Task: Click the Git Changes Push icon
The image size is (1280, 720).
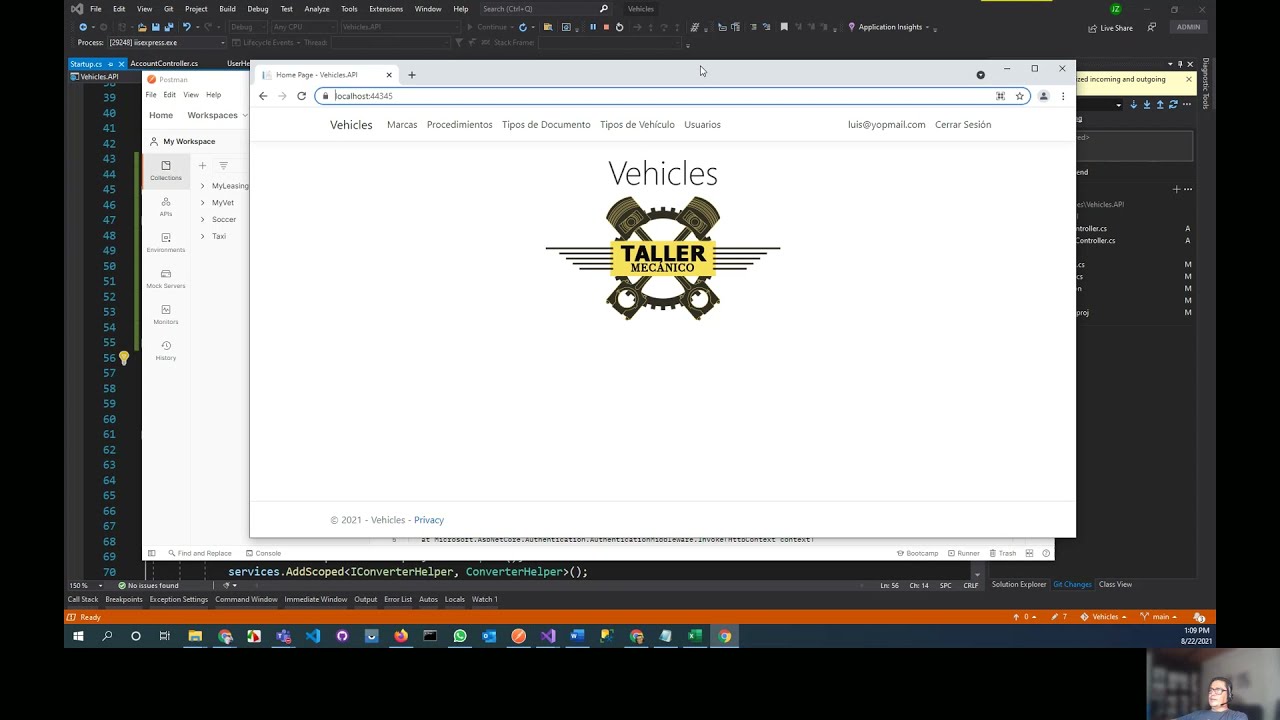Action: [1160, 104]
